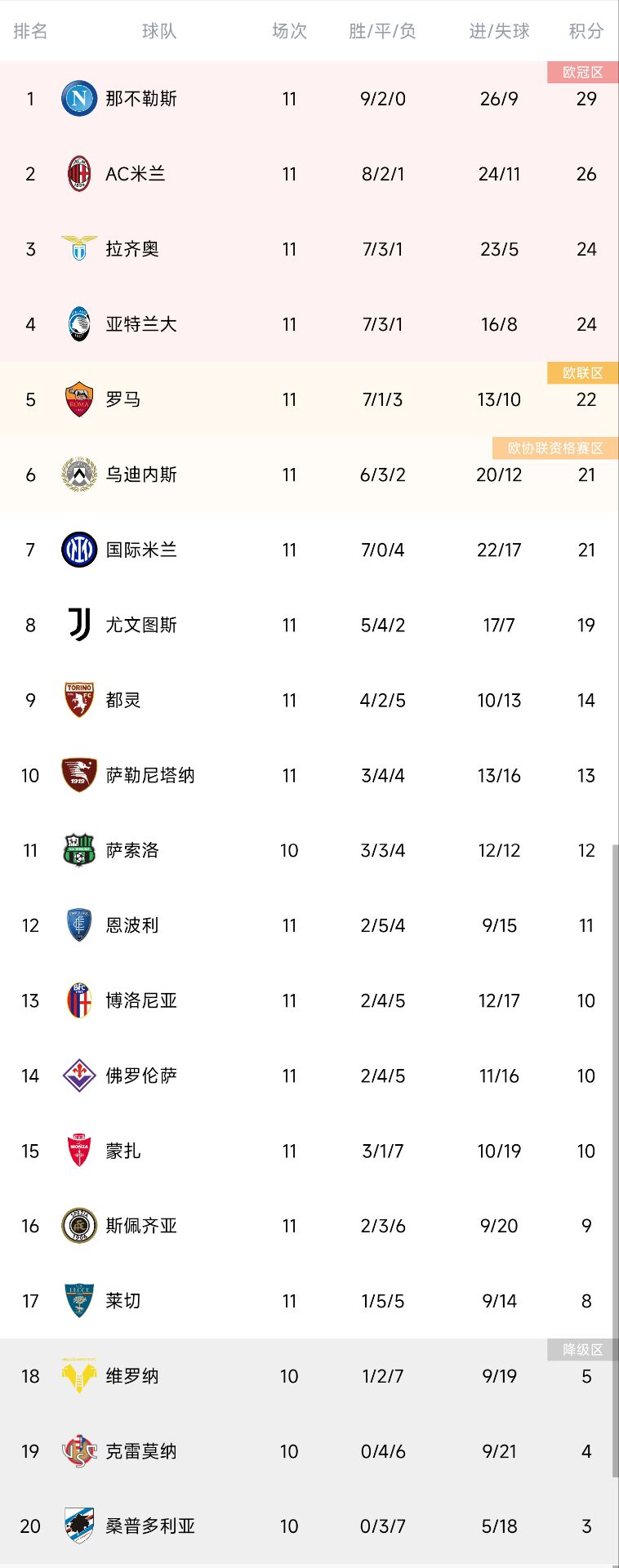Open the 萨索洛 team name entry
619x1568 pixels.
pyautogui.click(x=132, y=850)
